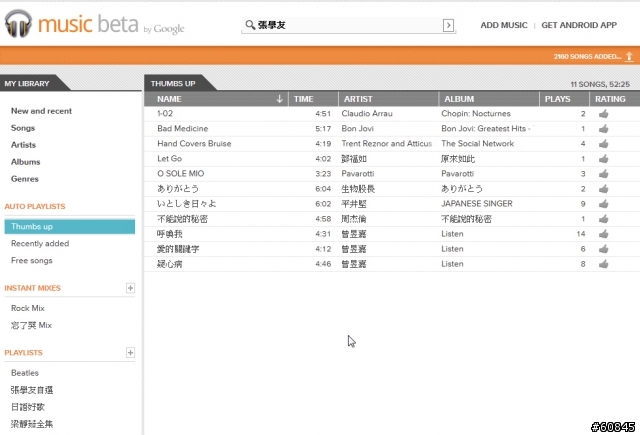Image resolution: width=640 pixels, height=435 pixels.
Task: Toggle thumbs up rating for Bad Medicine
Action: [603, 129]
